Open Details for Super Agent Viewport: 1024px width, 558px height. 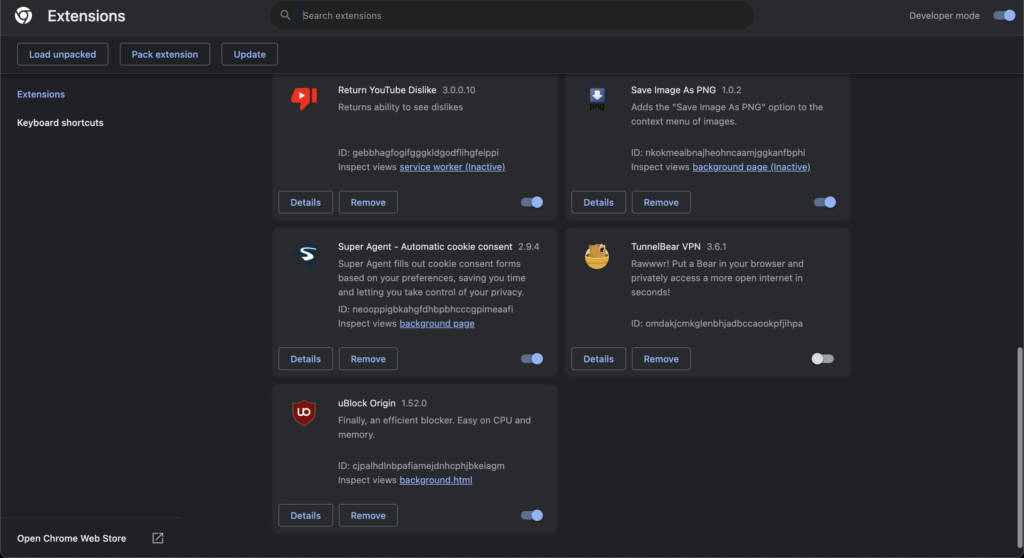point(306,359)
